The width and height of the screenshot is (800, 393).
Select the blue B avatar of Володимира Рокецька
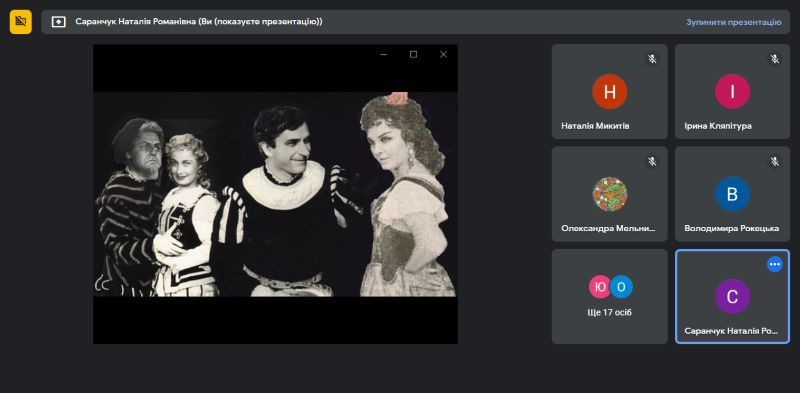coord(732,194)
